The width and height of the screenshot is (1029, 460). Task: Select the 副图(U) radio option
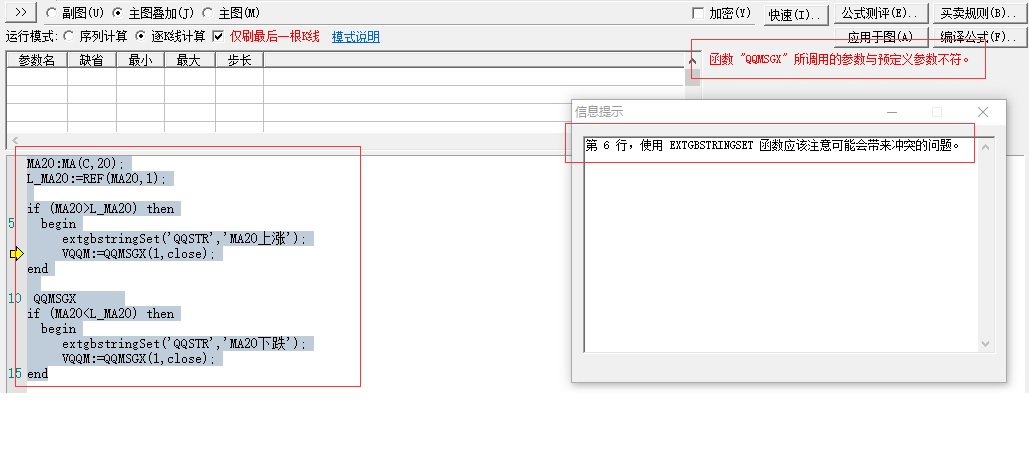coord(51,13)
